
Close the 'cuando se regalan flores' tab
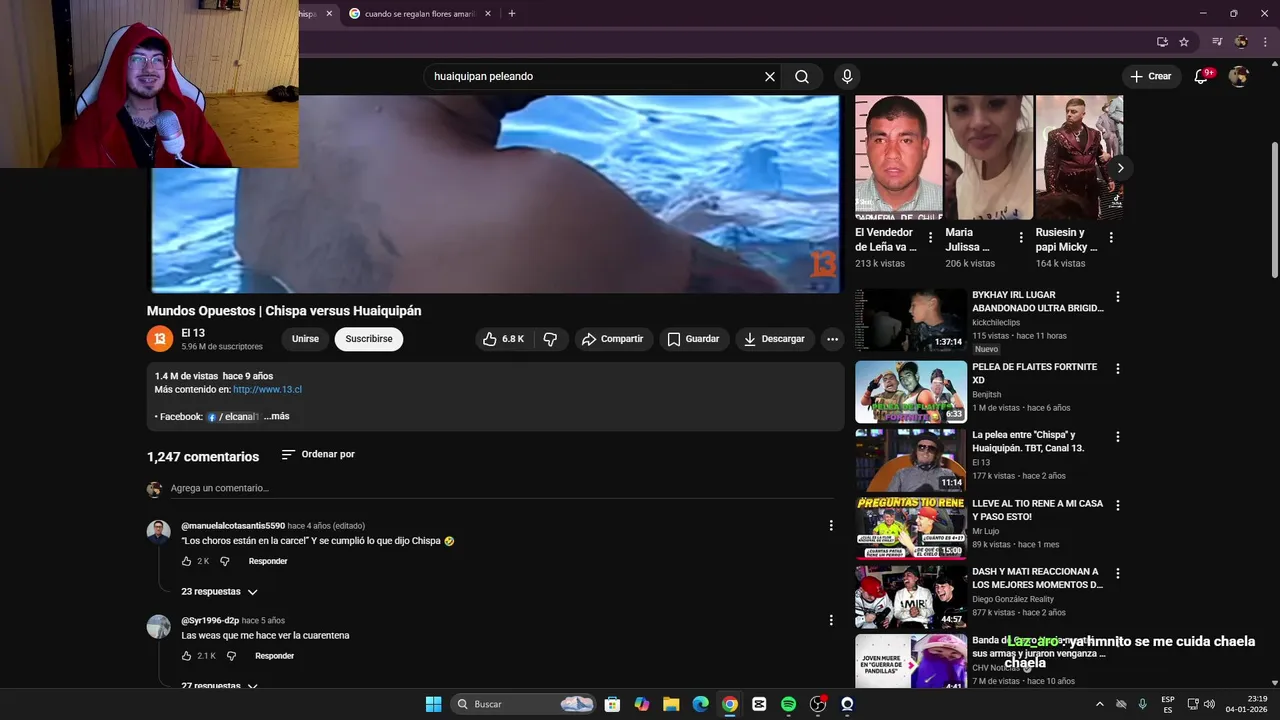[488, 14]
